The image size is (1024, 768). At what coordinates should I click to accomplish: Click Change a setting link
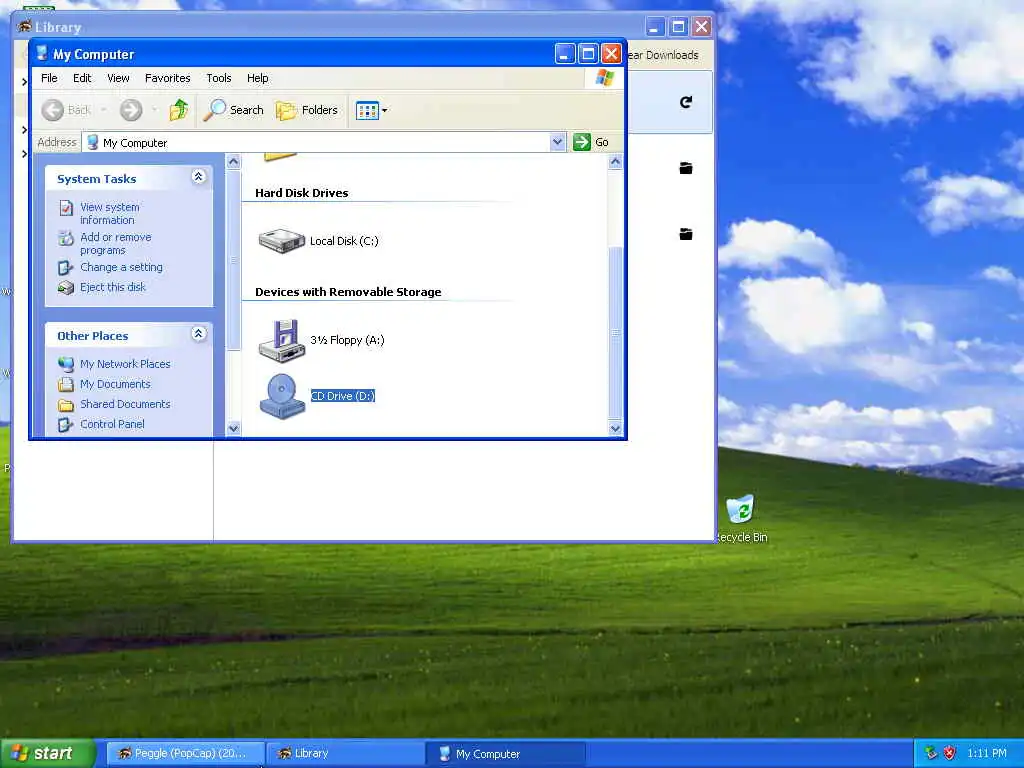121,267
